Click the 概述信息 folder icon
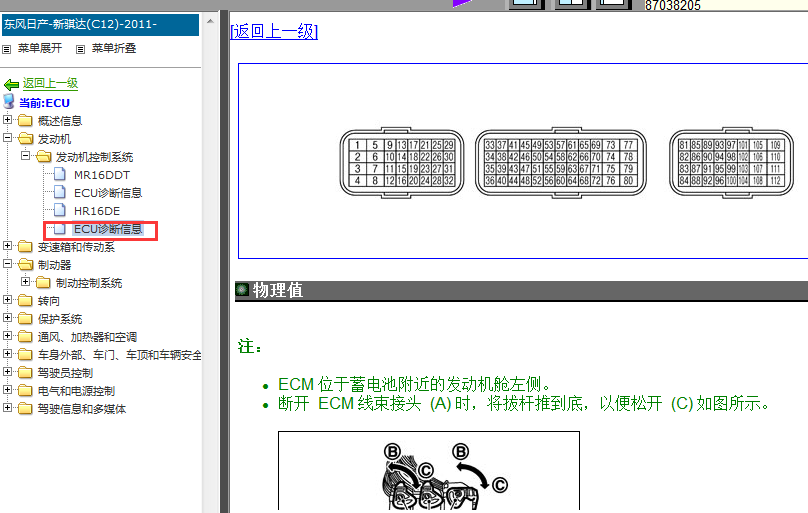Screen dimensions: 808x513 25,121
